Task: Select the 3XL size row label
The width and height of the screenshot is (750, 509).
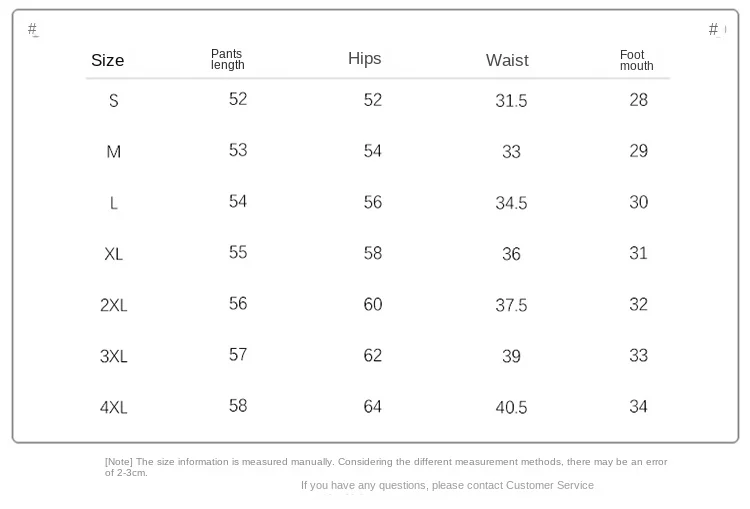Action: pos(114,356)
